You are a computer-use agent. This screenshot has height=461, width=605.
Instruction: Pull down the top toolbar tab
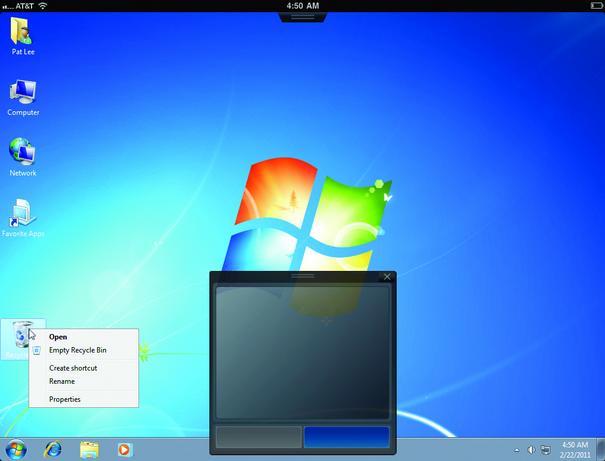[x=303, y=17]
